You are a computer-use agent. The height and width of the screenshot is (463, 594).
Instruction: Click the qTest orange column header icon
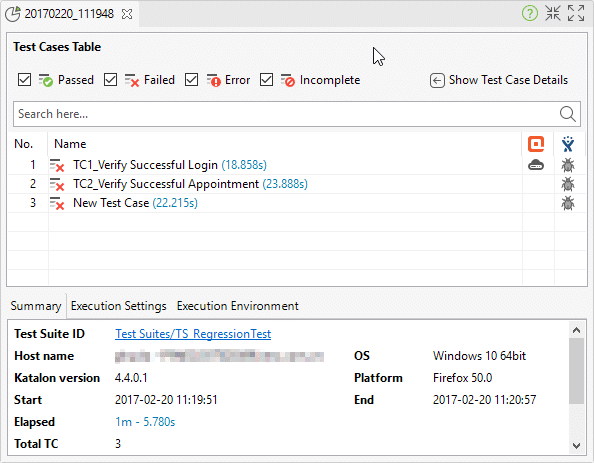coord(536,144)
